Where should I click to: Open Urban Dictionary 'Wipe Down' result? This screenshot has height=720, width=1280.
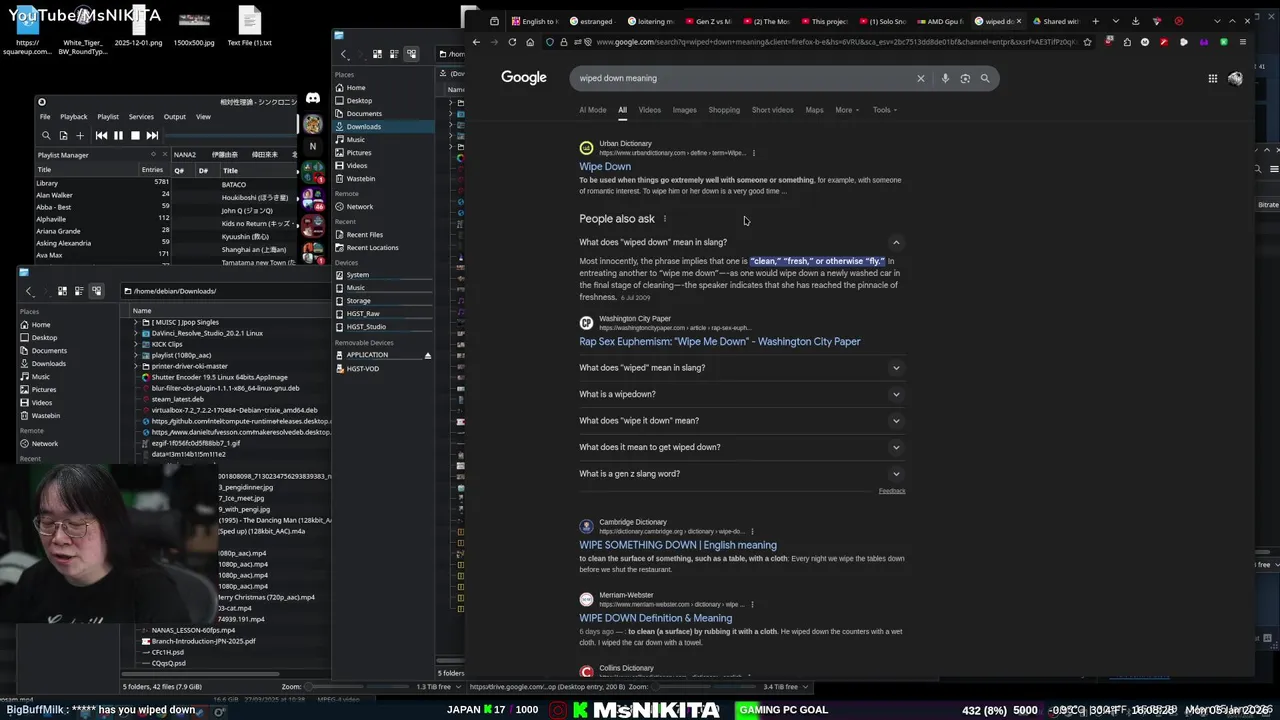tap(605, 167)
